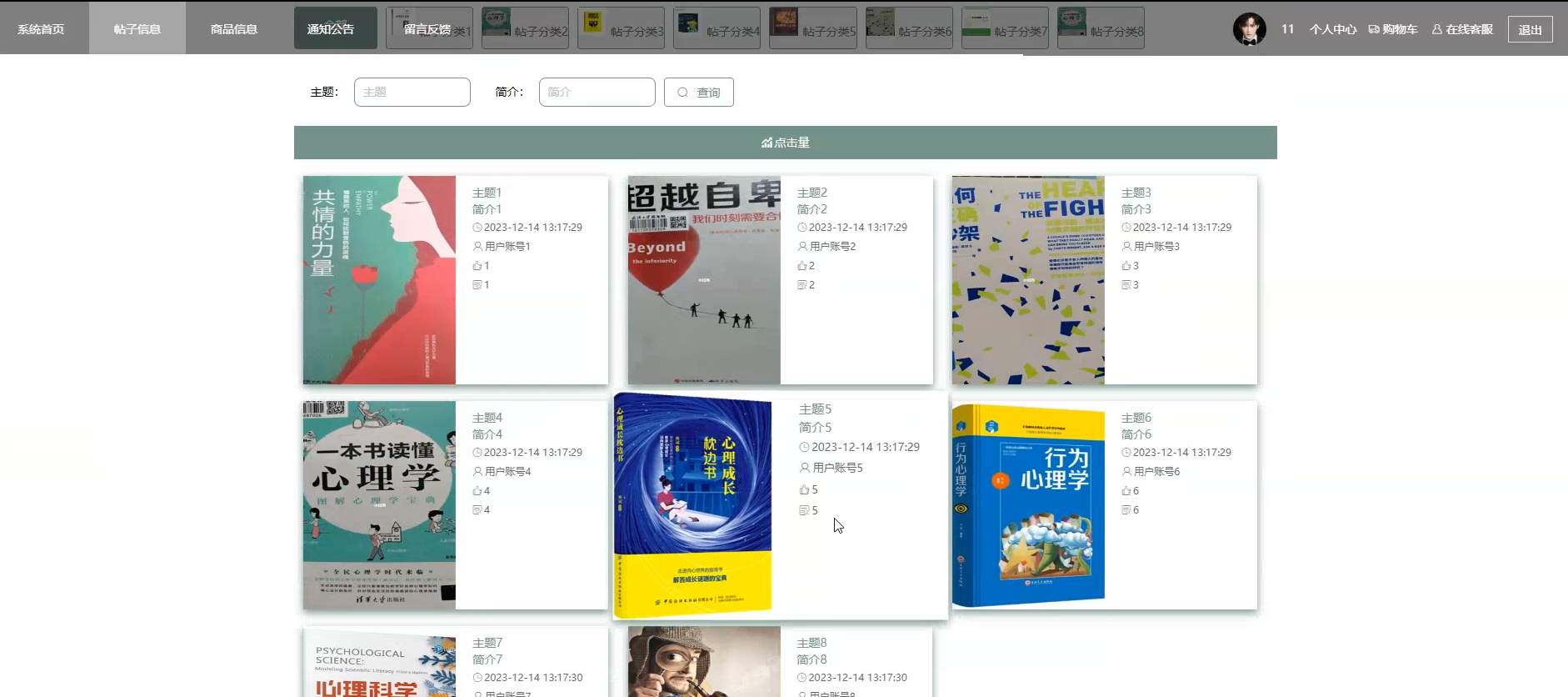Open the 行为心理学 blue cover thumbnail
The image size is (1568, 697).
[x=1028, y=505]
